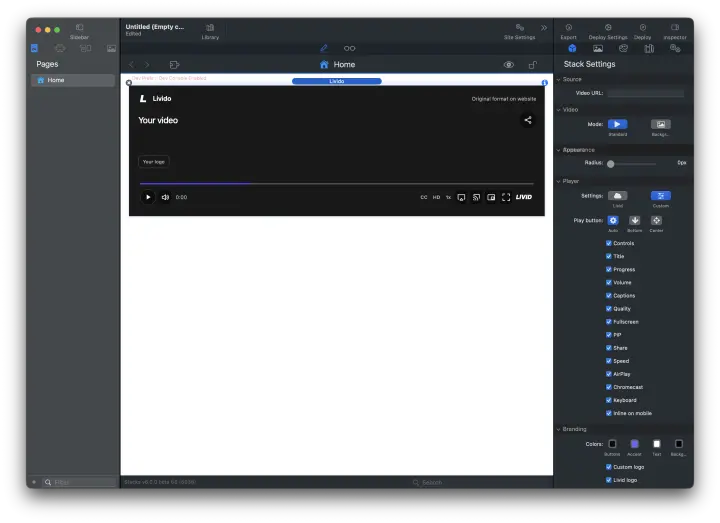Image resolution: width=720 pixels, height=523 pixels.
Task: Switch to Edit mode pencil icon
Action: click(324, 48)
